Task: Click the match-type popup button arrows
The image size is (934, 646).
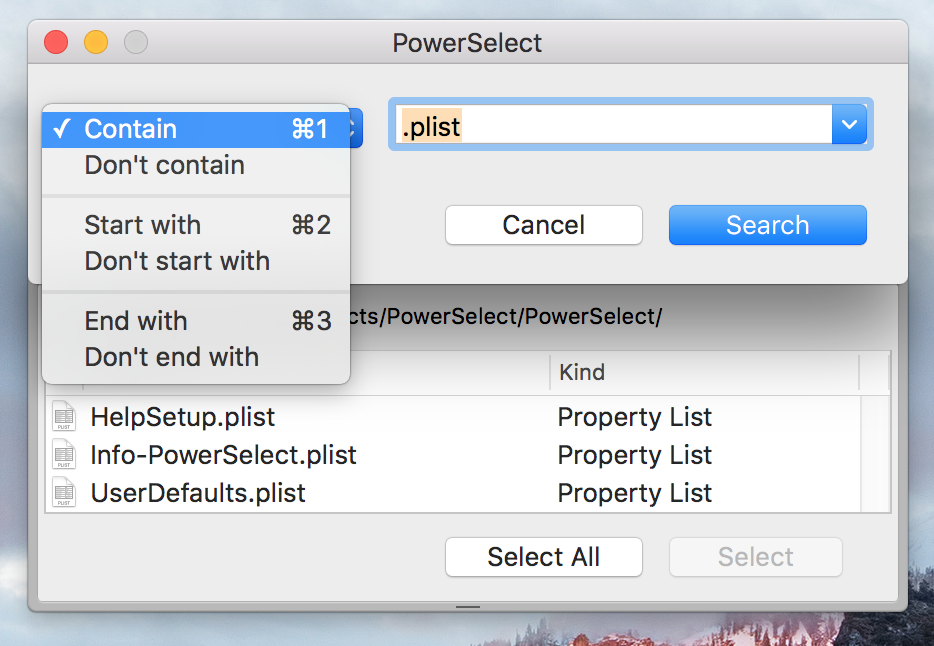Action: click(x=356, y=129)
